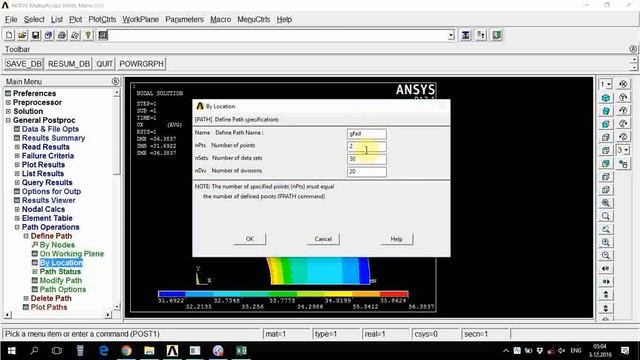
Task: Click Zoom Out magnifier with minus
Action: 606,255
